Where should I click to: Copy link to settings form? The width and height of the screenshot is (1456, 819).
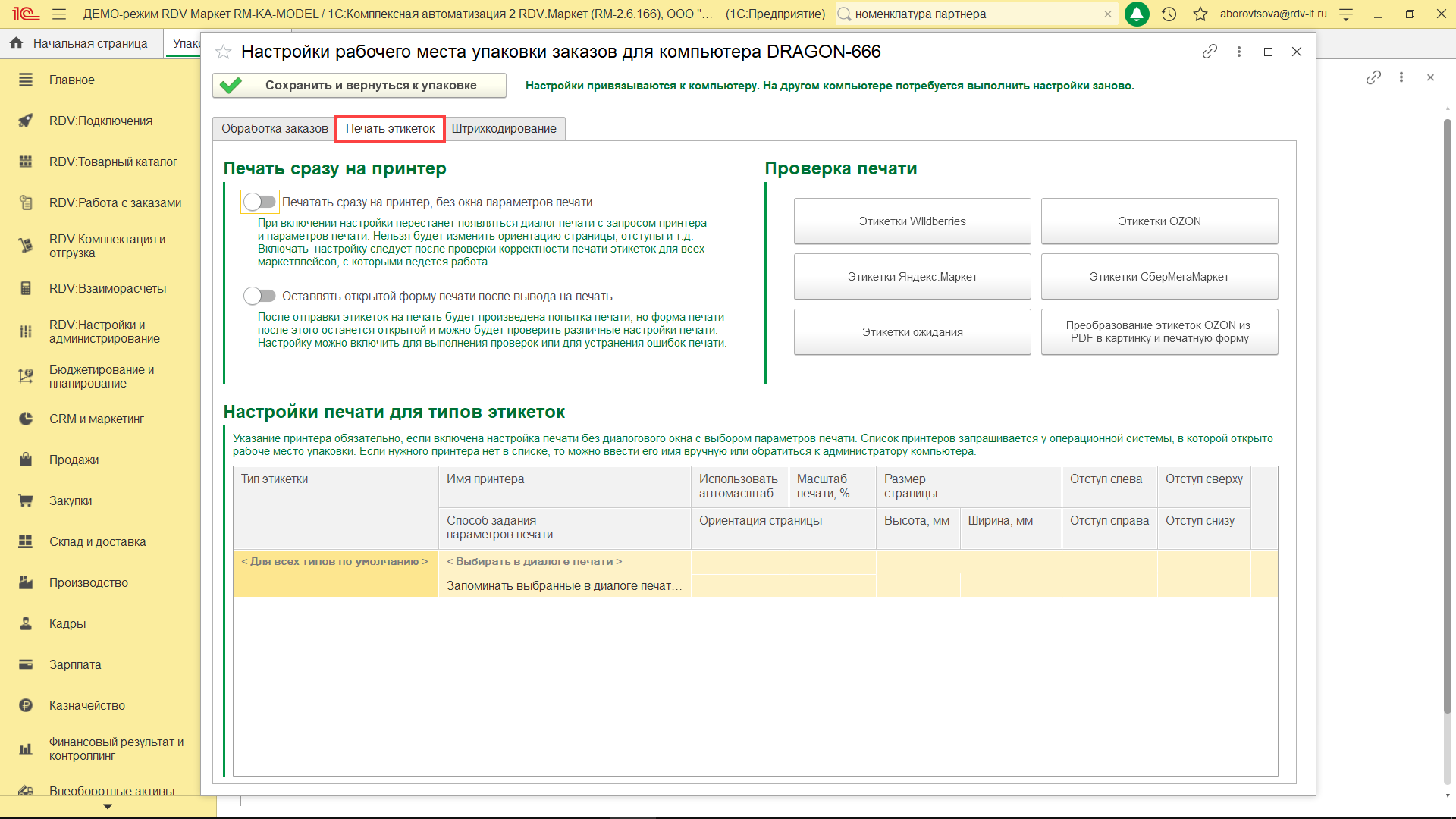(1210, 52)
